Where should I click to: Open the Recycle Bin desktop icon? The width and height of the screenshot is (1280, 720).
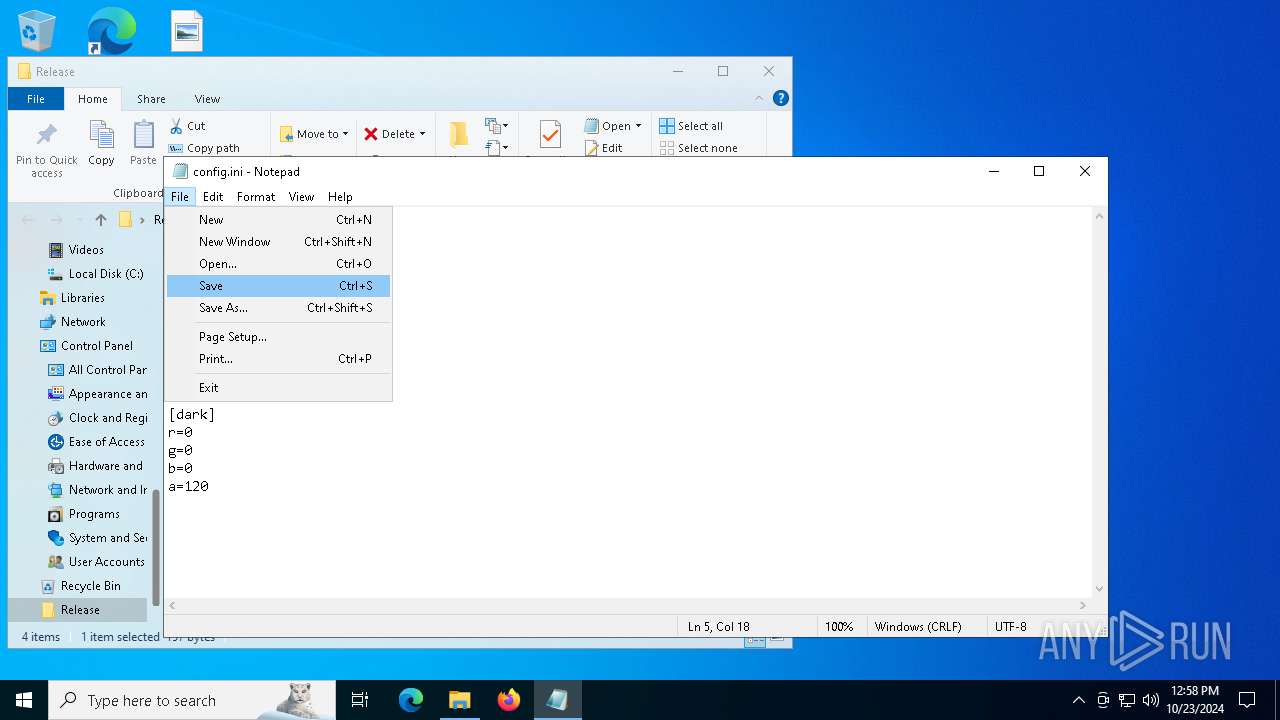tap(37, 31)
